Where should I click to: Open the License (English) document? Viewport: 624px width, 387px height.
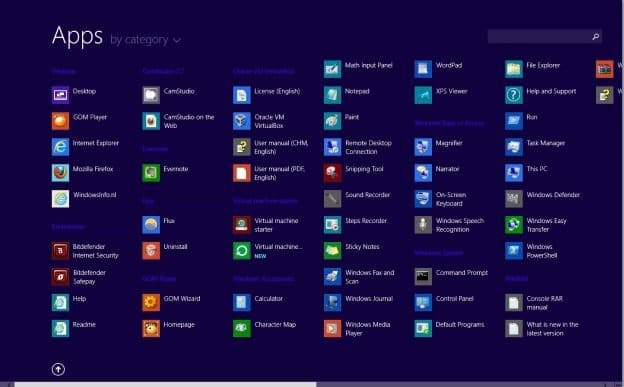click(x=267, y=95)
